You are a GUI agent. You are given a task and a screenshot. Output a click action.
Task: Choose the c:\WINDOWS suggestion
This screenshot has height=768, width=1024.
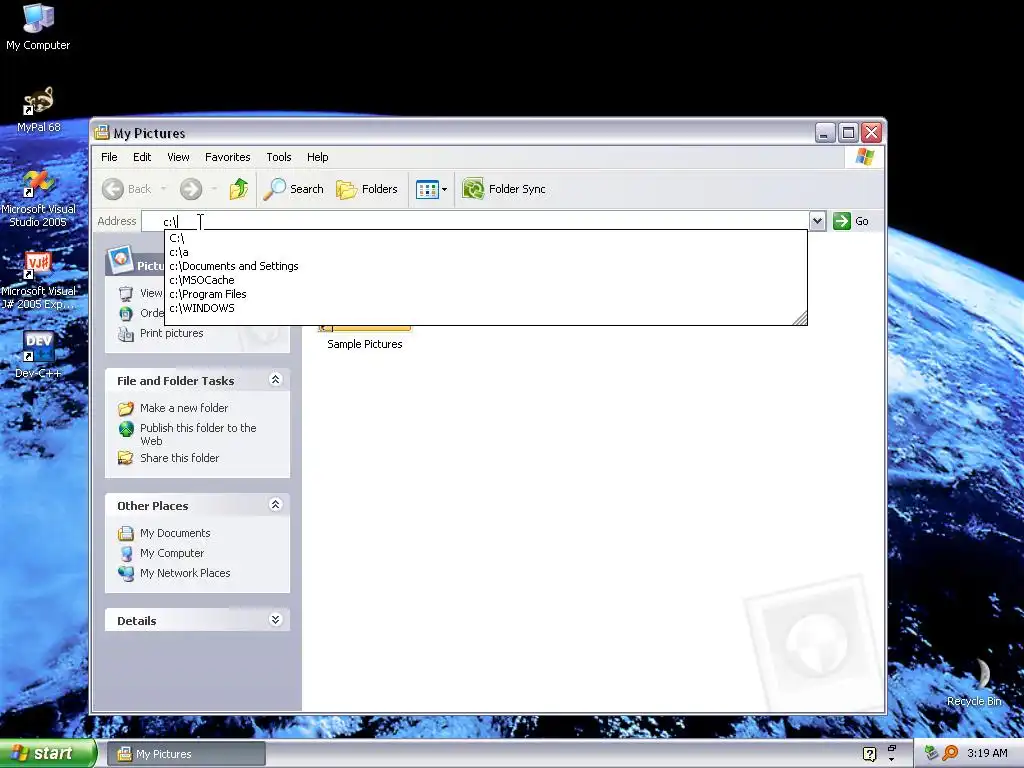coord(486,308)
